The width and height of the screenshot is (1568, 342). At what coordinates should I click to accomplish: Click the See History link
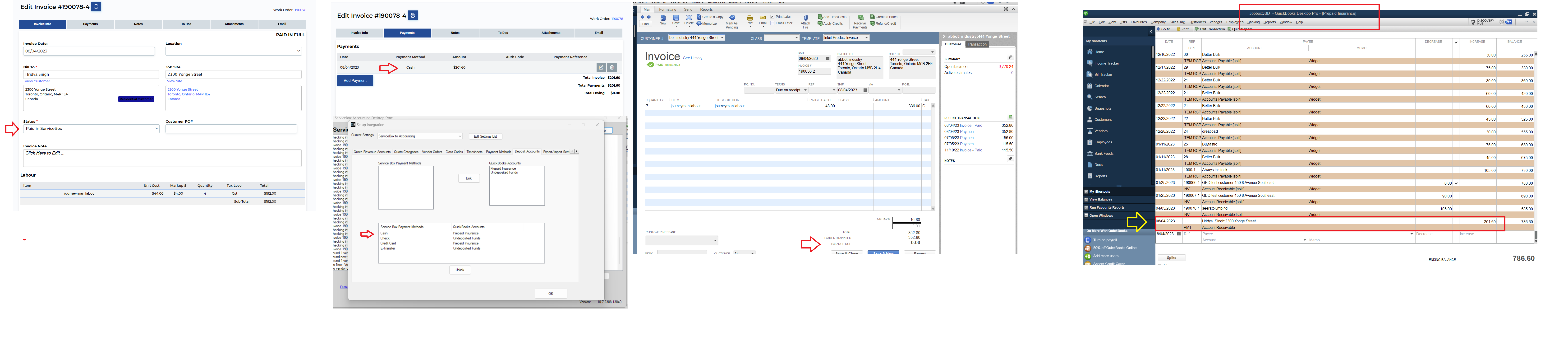[x=692, y=58]
